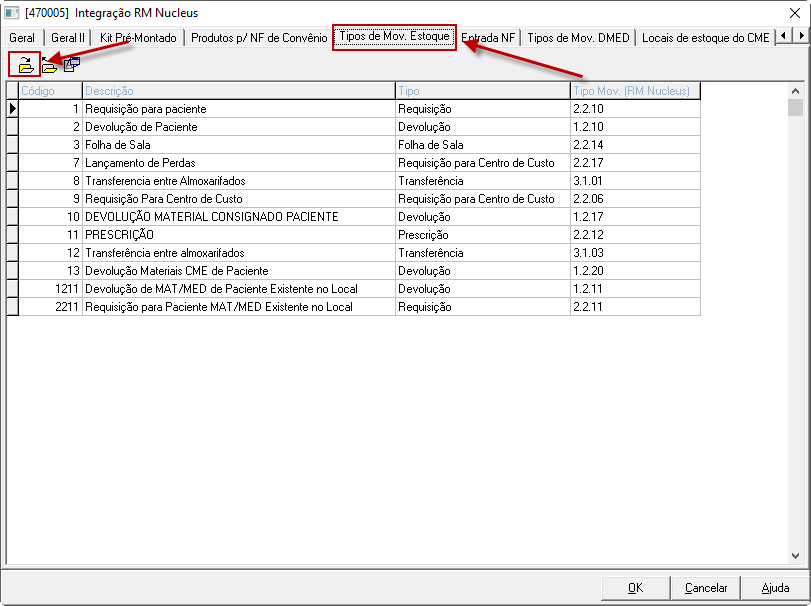Click the RM Nucleus value 2.2.12
The image size is (811, 606).
coord(635,235)
